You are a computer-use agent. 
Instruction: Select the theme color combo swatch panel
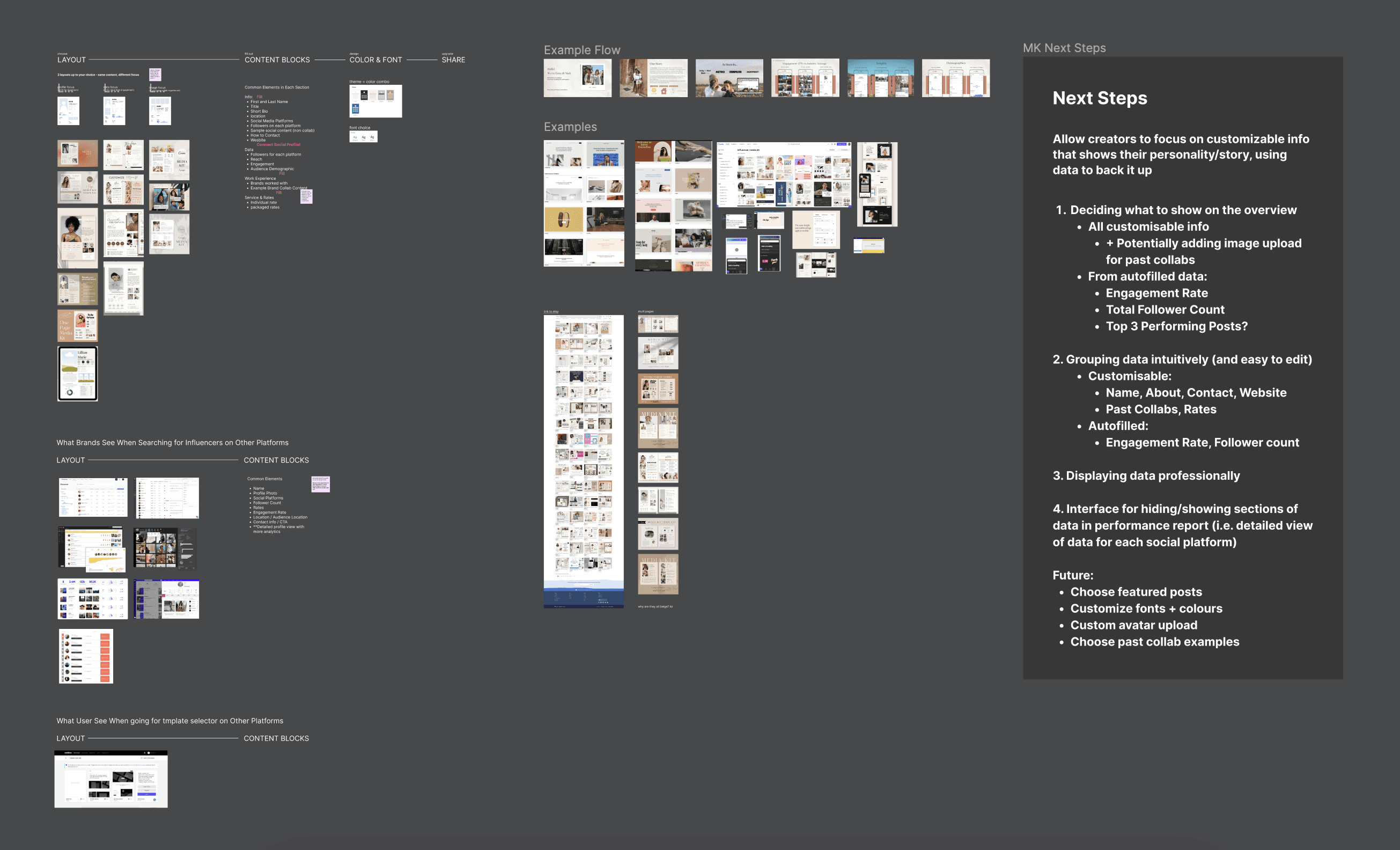[x=375, y=101]
